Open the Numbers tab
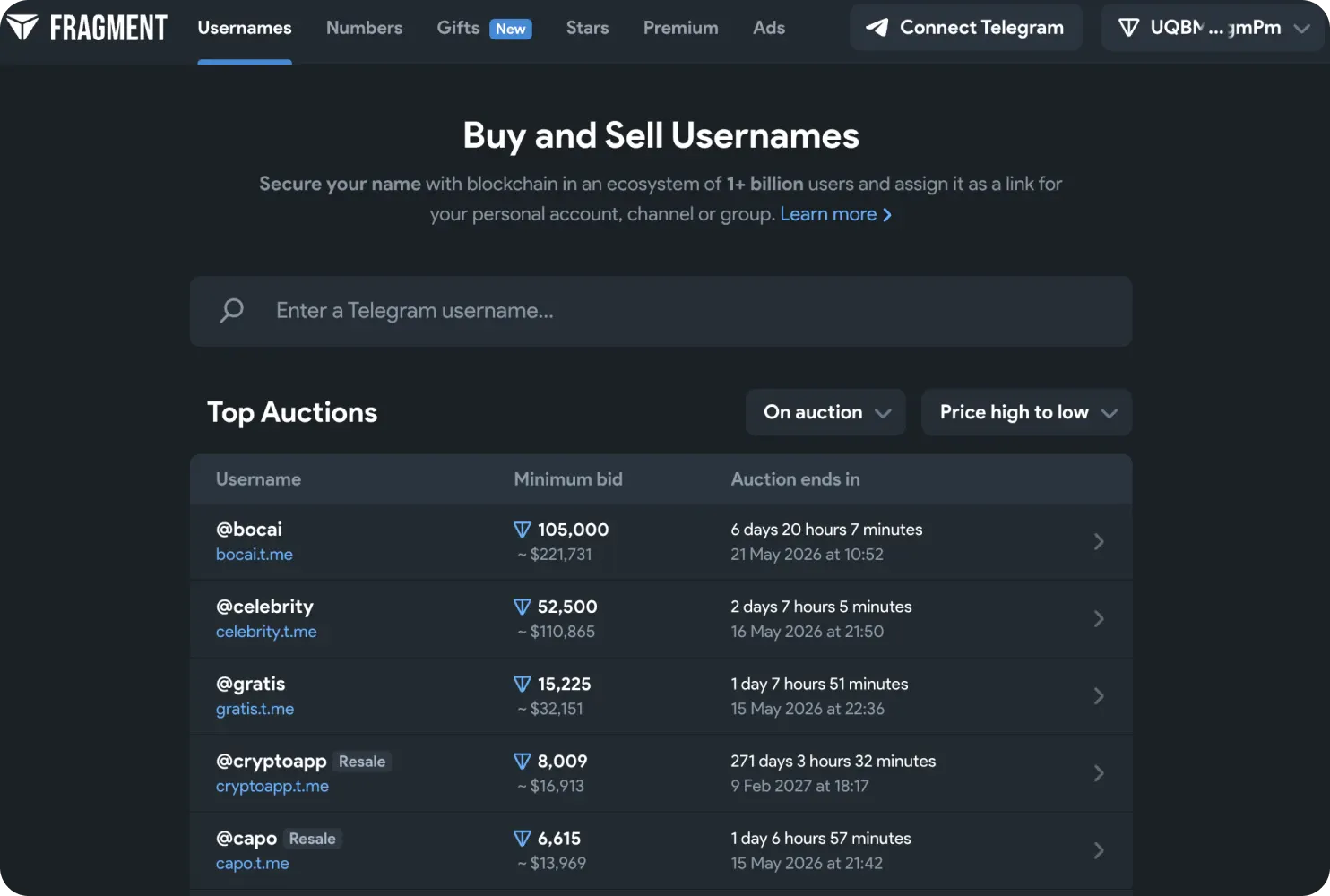This screenshot has width=1330, height=896. 365,28
